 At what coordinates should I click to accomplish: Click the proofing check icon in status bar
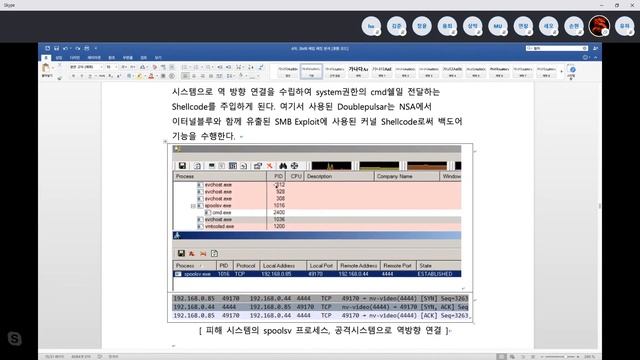(100, 356)
